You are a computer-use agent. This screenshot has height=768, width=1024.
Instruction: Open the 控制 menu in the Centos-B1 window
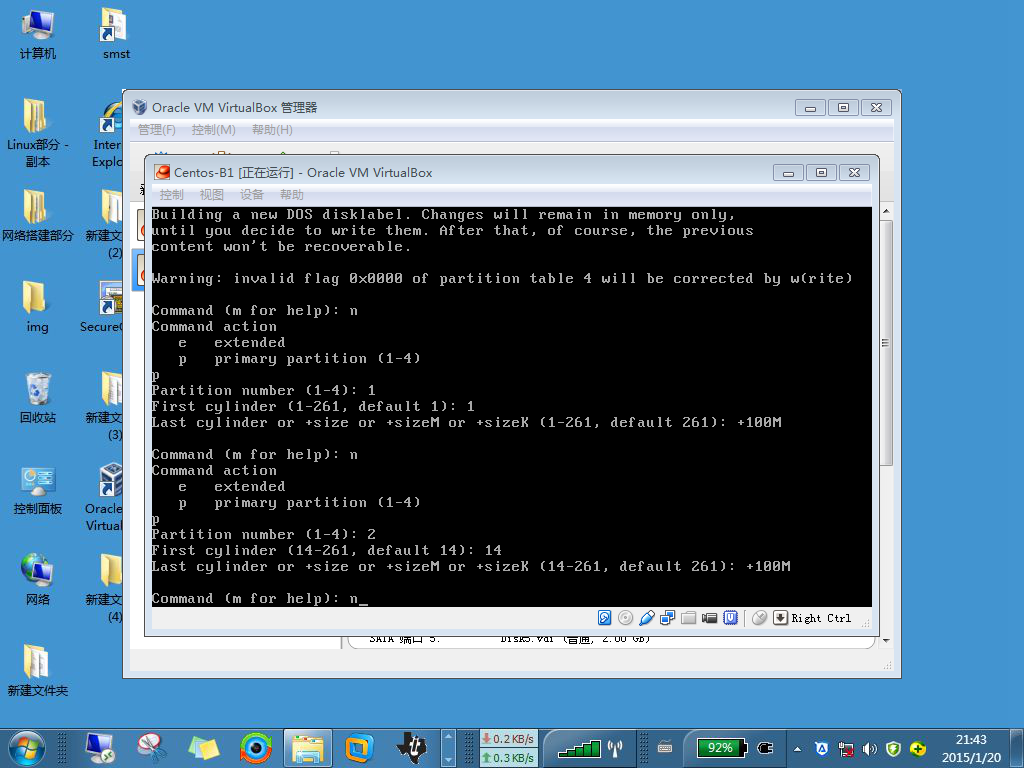[172, 195]
